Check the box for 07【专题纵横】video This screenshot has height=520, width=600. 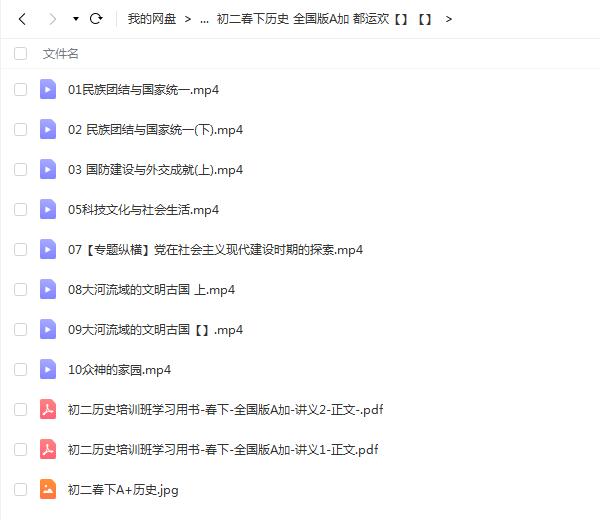[x=20, y=249]
